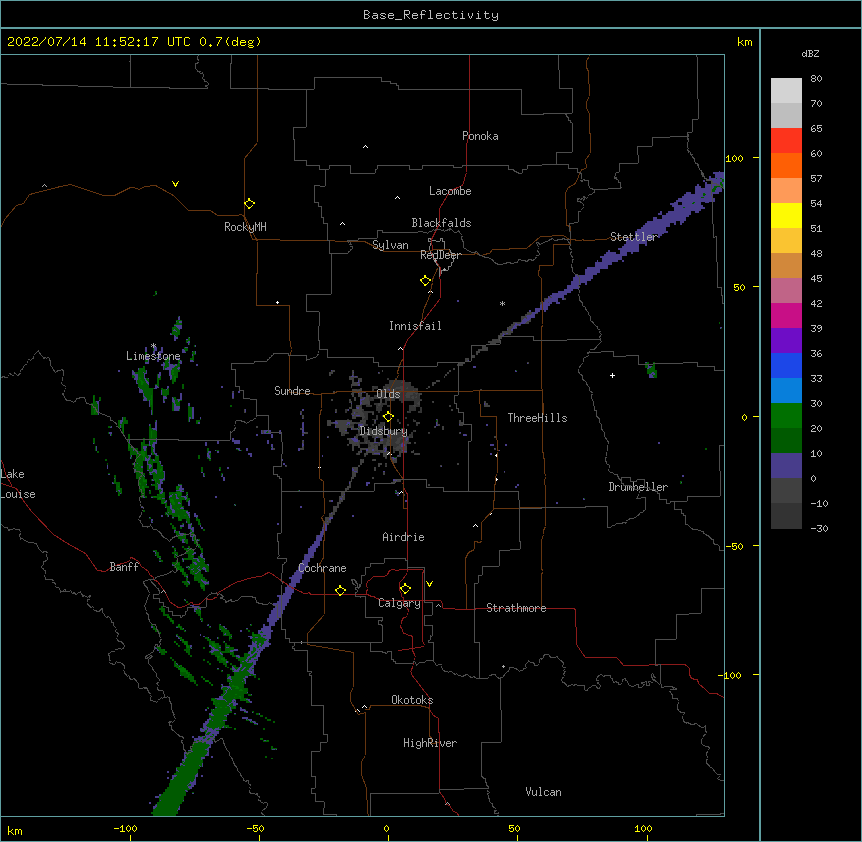Click the Calgary city label
The width and height of the screenshot is (862, 842).
[399, 603]
